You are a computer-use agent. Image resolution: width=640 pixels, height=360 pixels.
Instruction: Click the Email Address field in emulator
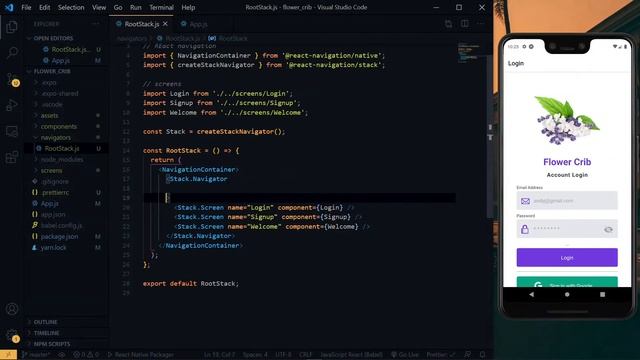point(567,200)
